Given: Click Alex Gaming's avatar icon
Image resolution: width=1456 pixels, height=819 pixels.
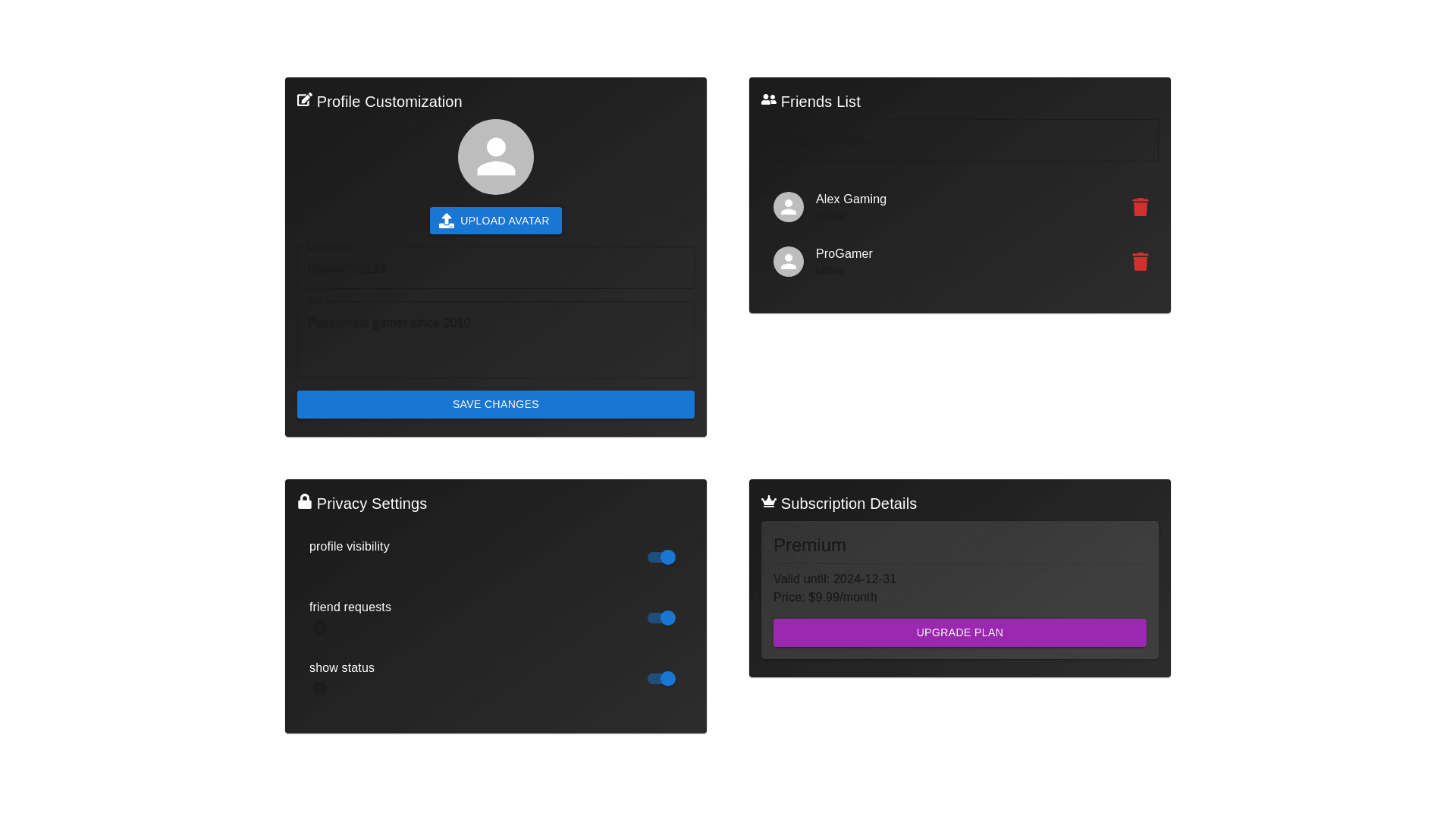Looking at the screenshot, I should point(789,207).
